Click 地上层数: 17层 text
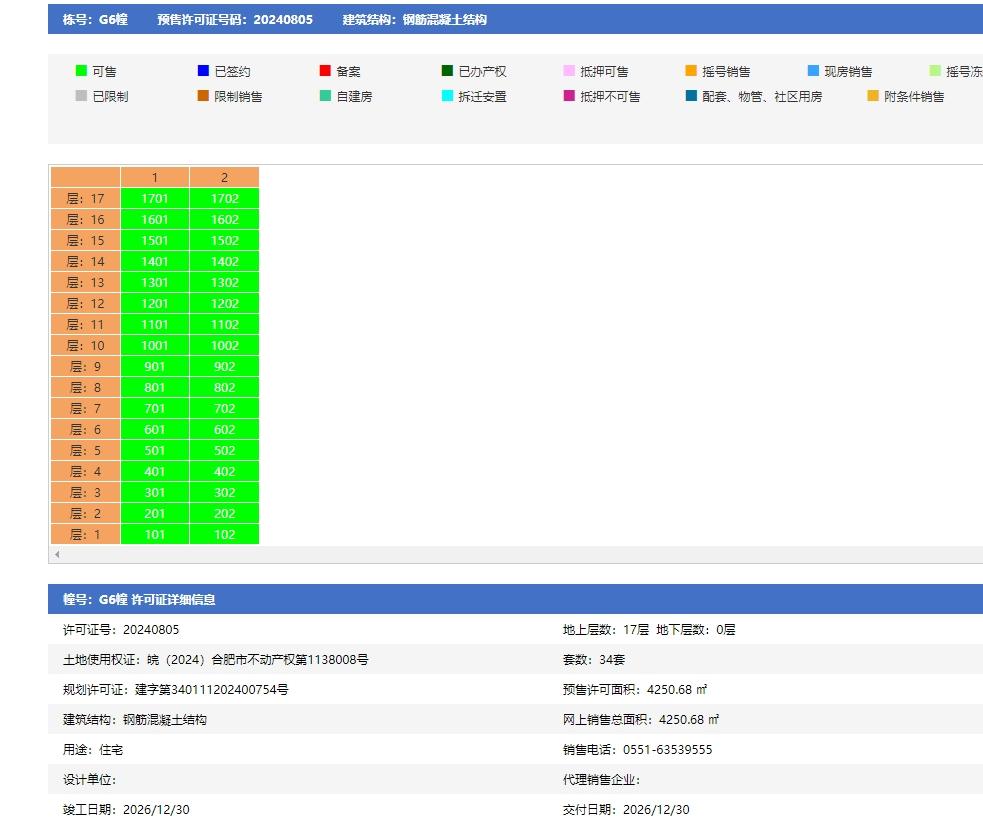983x818 pixels. pos(606,629)
